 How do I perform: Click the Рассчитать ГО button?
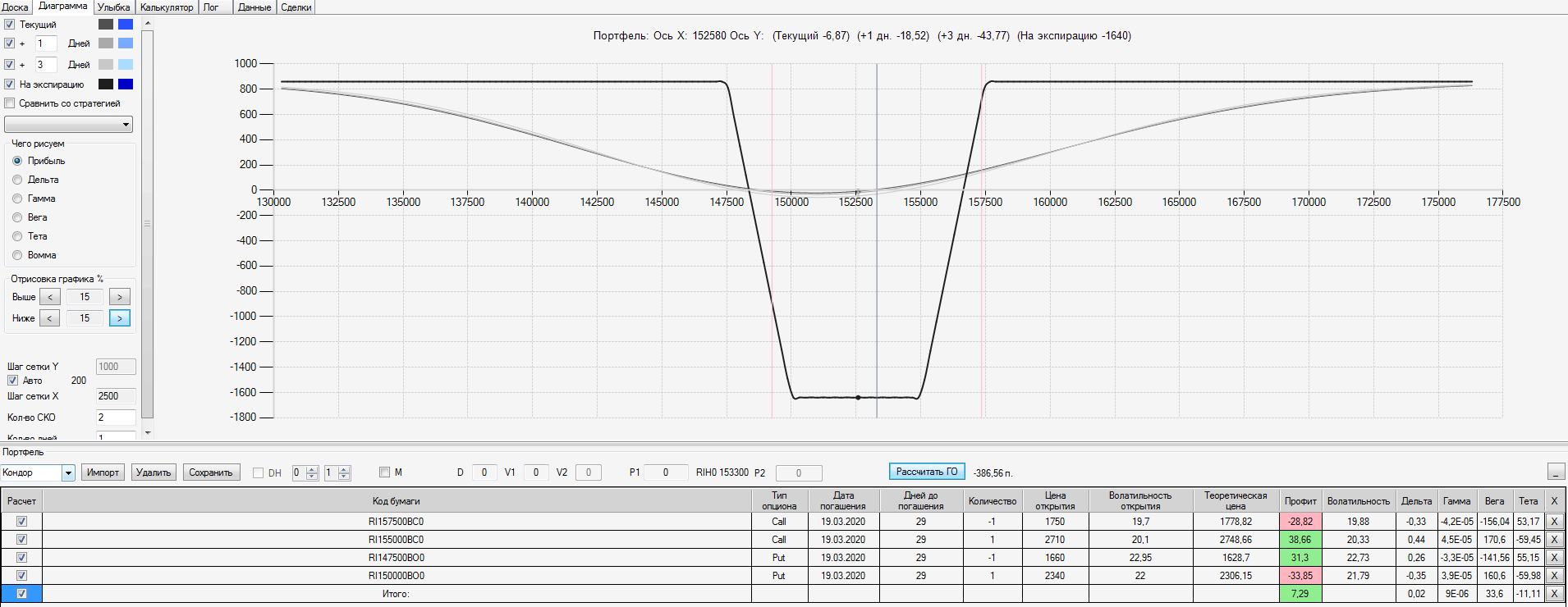click(x=927, y=472)
